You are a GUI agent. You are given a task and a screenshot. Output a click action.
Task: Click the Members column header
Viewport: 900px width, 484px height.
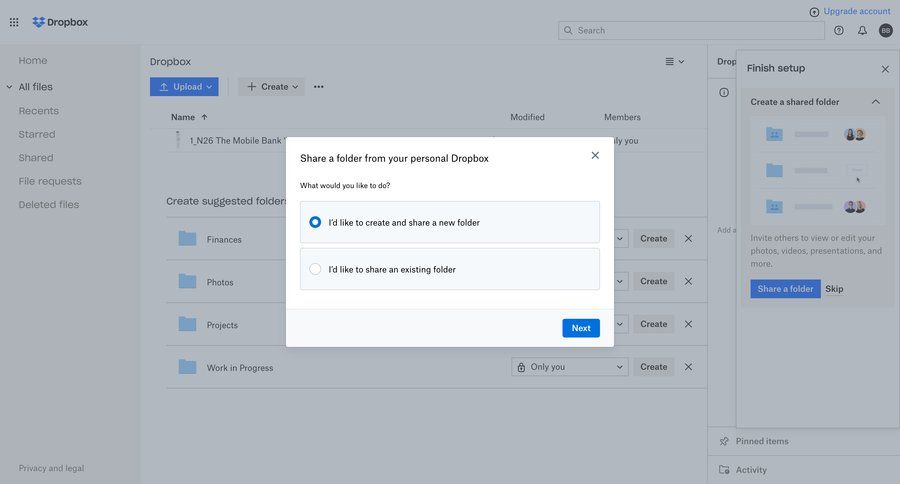coord(622,117)
